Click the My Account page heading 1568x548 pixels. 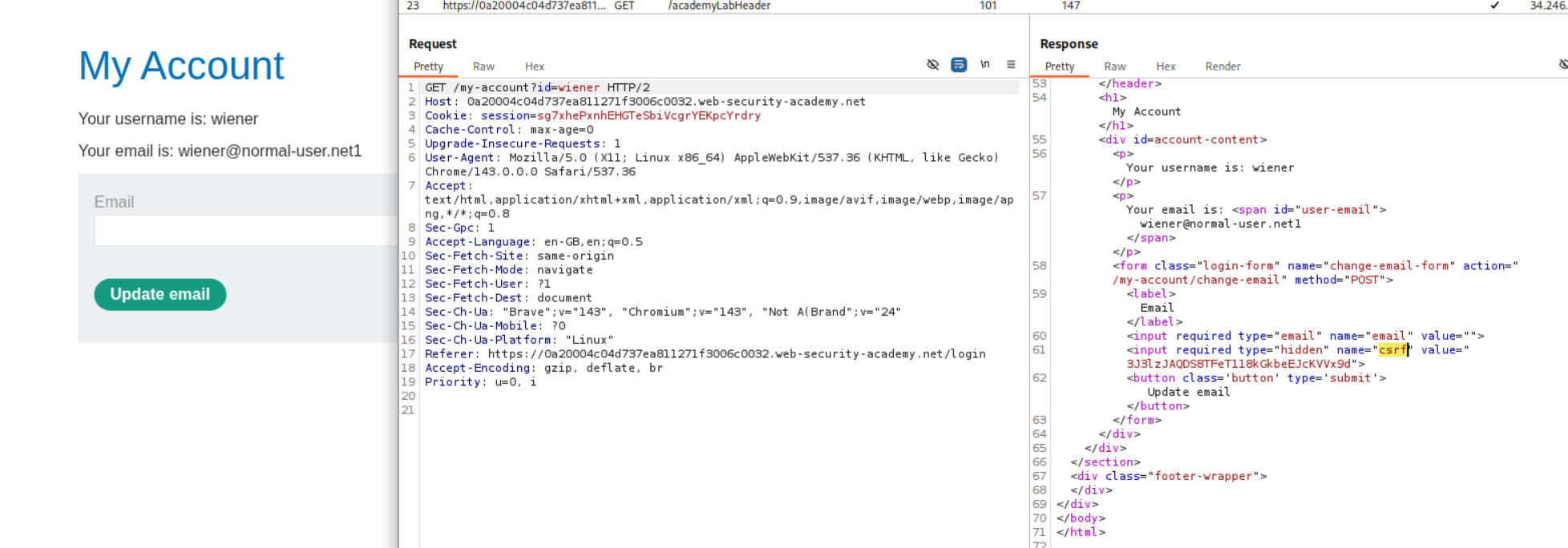[x=181, y=66]
